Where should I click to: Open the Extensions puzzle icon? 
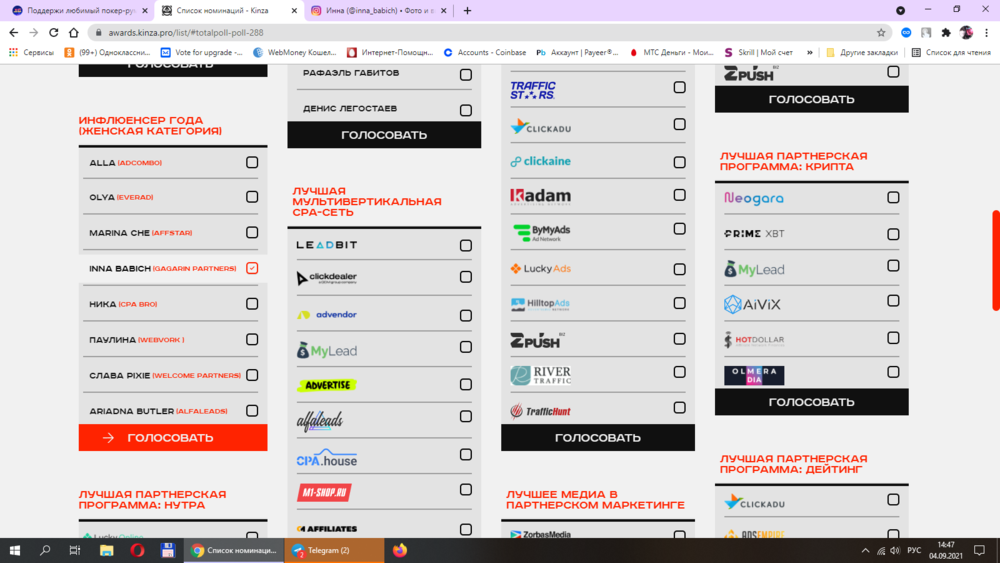[946, 33]
